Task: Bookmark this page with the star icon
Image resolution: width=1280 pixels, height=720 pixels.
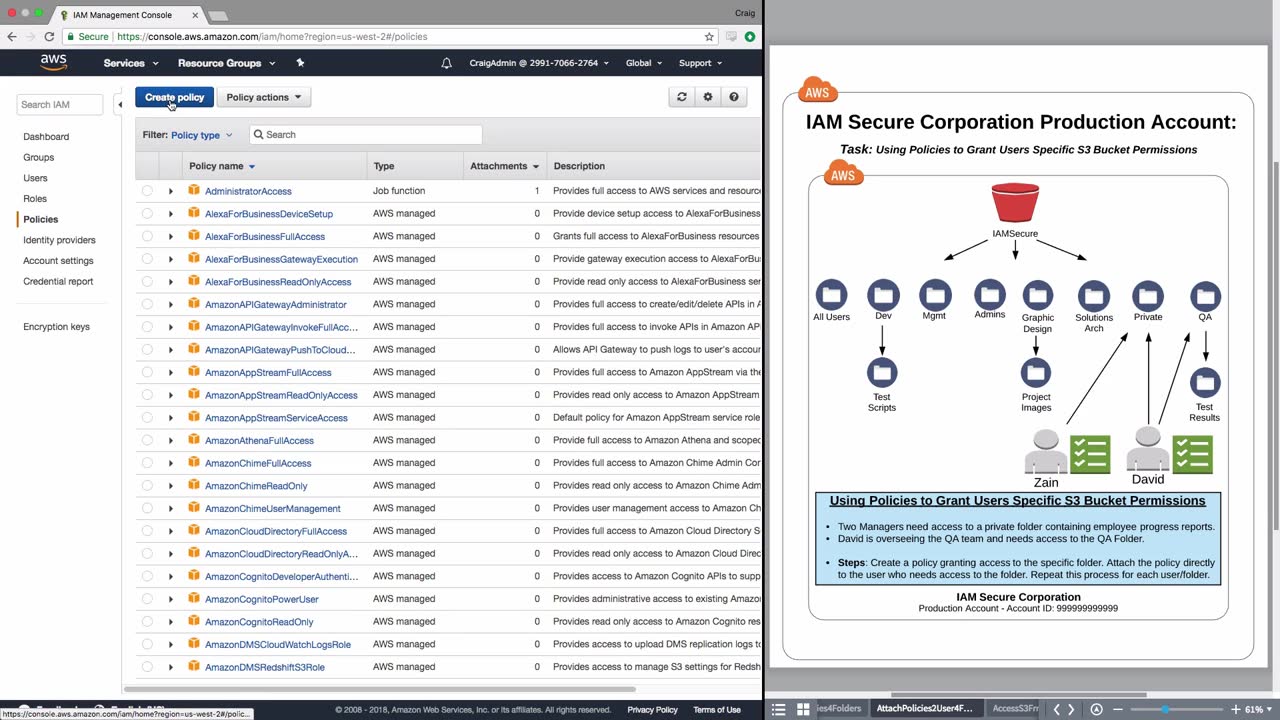Action: (709, 37)
